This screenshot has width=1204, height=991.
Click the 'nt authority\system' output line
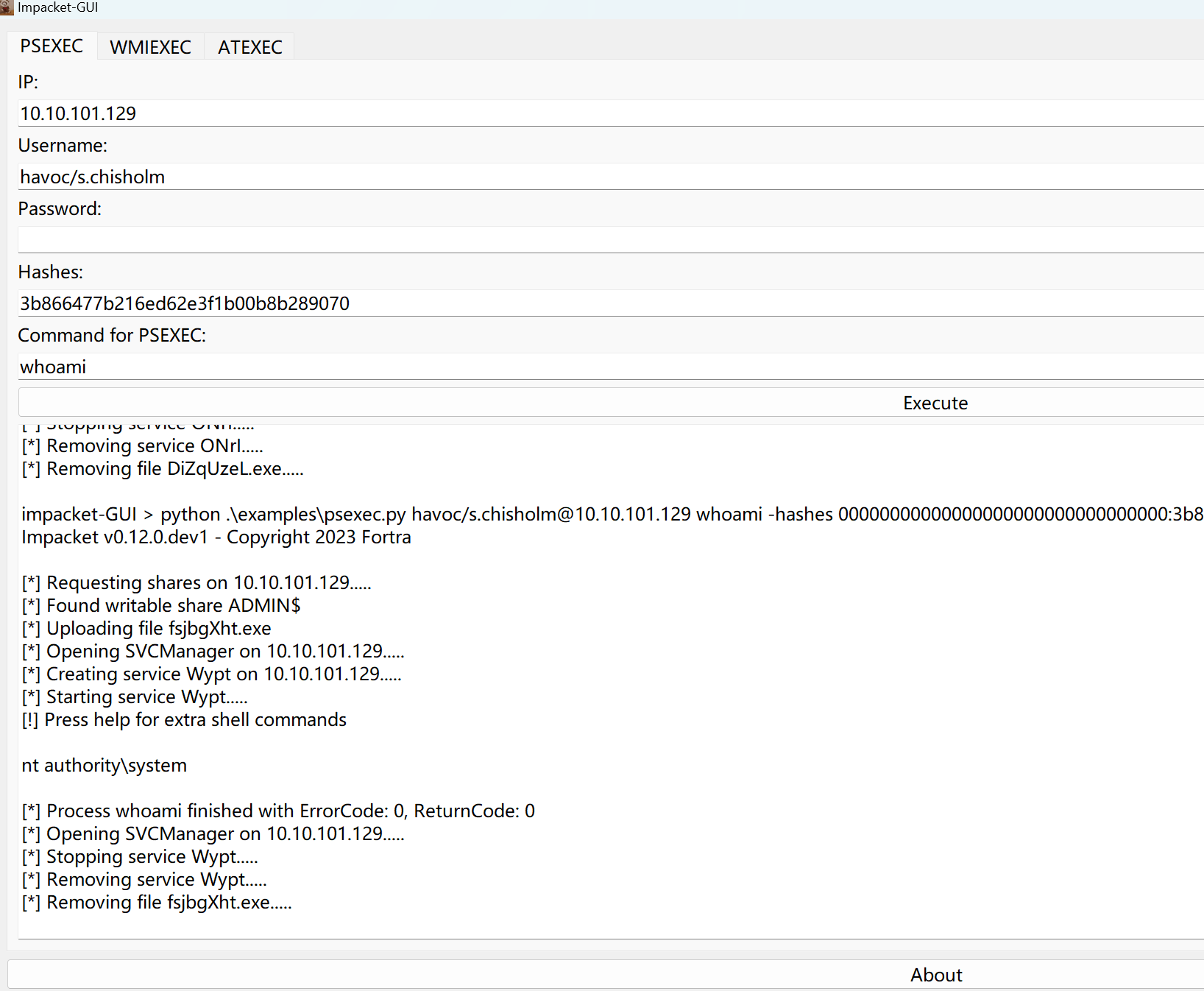[105, 766]
